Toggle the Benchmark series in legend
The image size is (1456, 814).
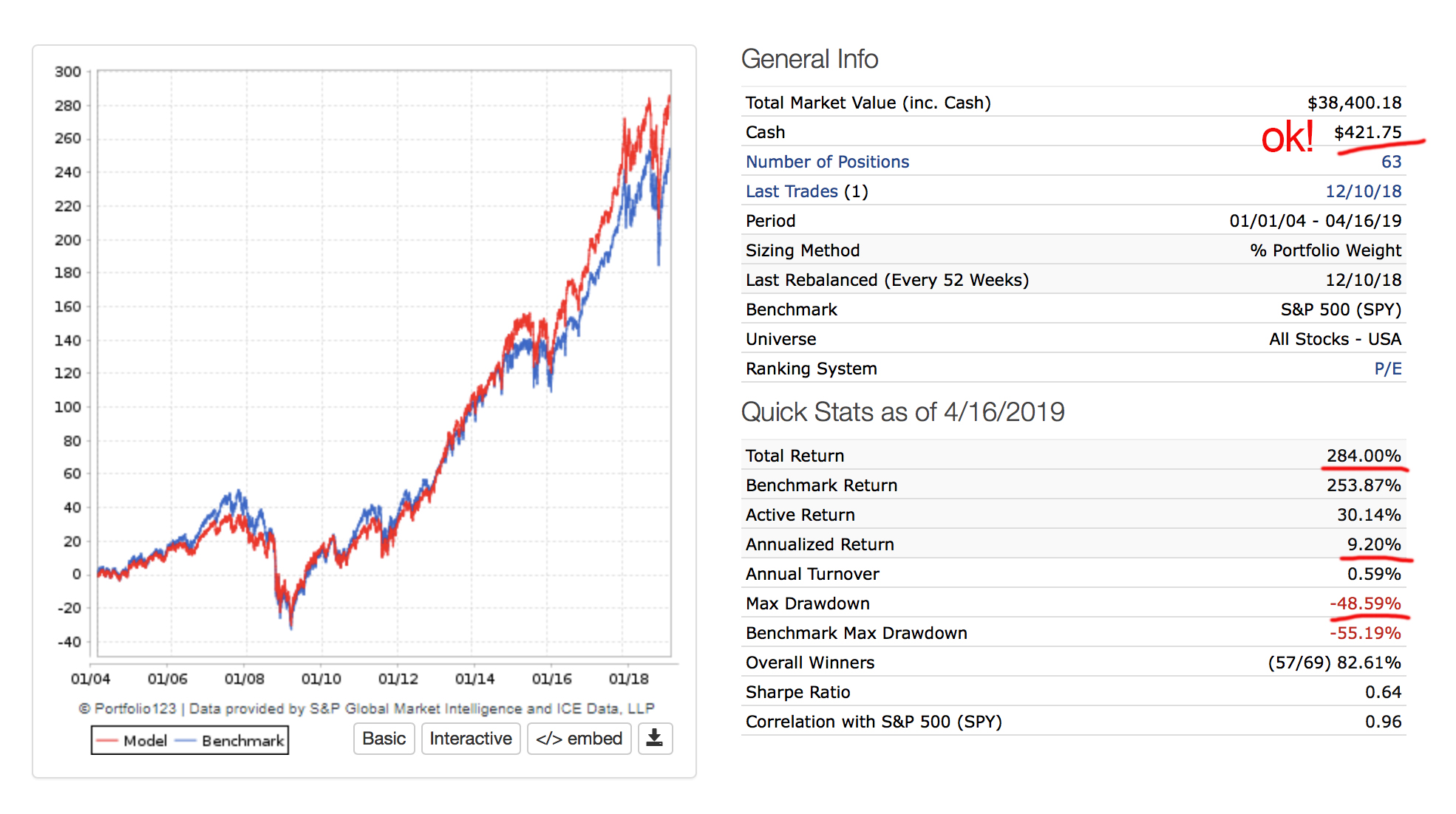pos(242,740)
